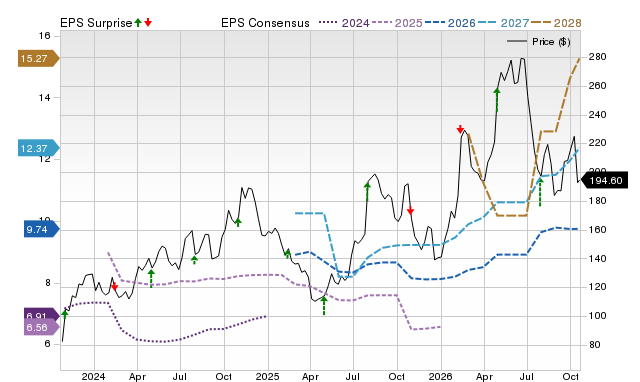Click the 2028 EPS consensus legend entry
The image size is (640, 382).
(x=556, y=23)
